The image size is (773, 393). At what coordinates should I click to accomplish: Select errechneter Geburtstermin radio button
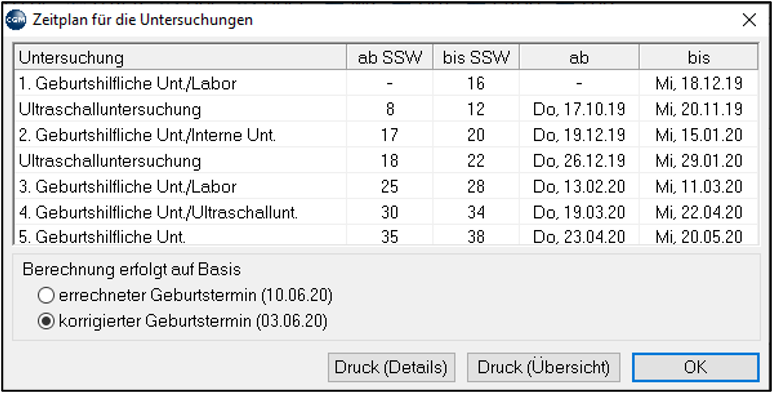pos(46,296)
